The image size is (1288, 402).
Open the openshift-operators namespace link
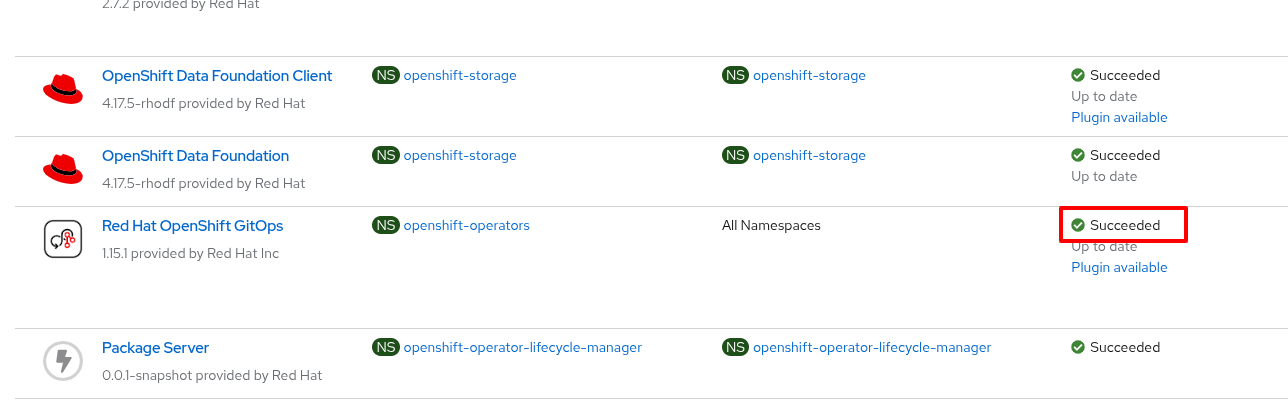click(467, 225)
